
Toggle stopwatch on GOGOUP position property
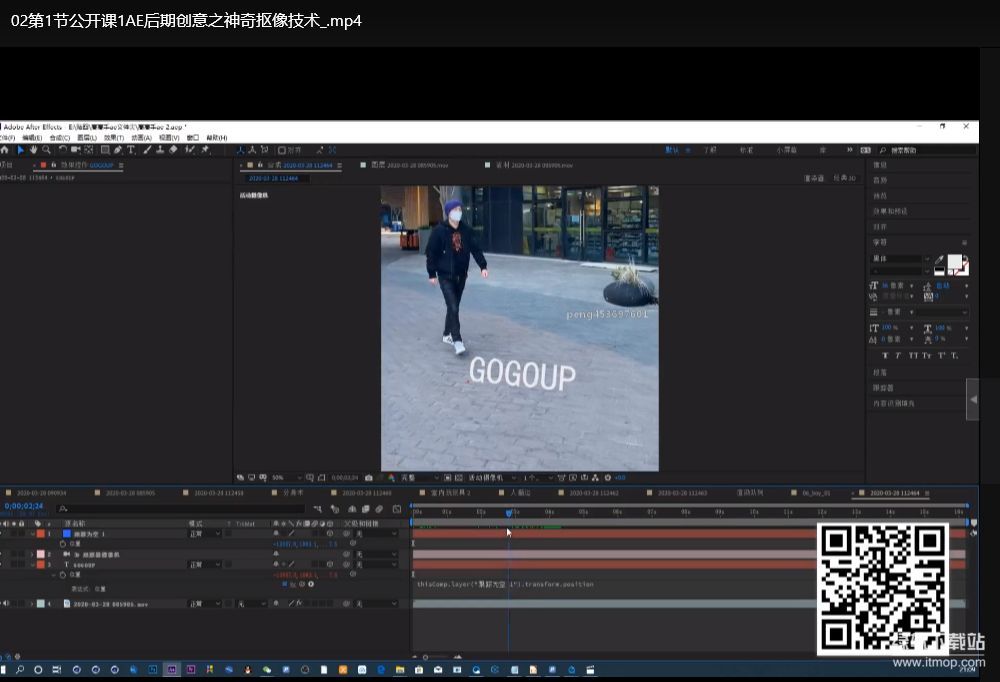point(64,575)
